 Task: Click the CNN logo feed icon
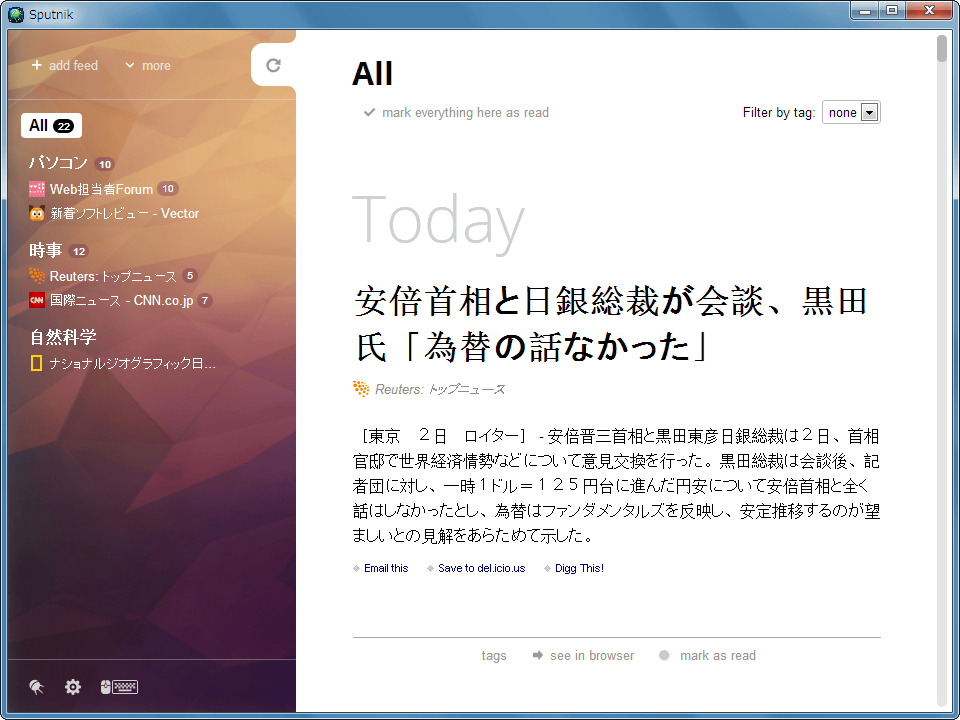coord(37,300)
